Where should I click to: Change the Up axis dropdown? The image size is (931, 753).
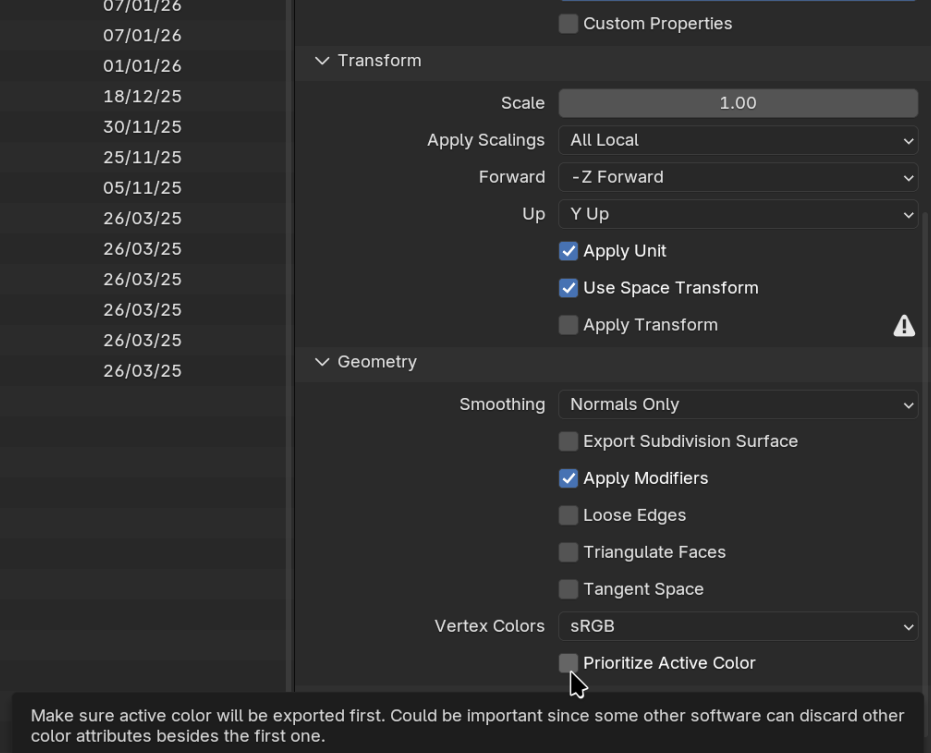(737, 214)
